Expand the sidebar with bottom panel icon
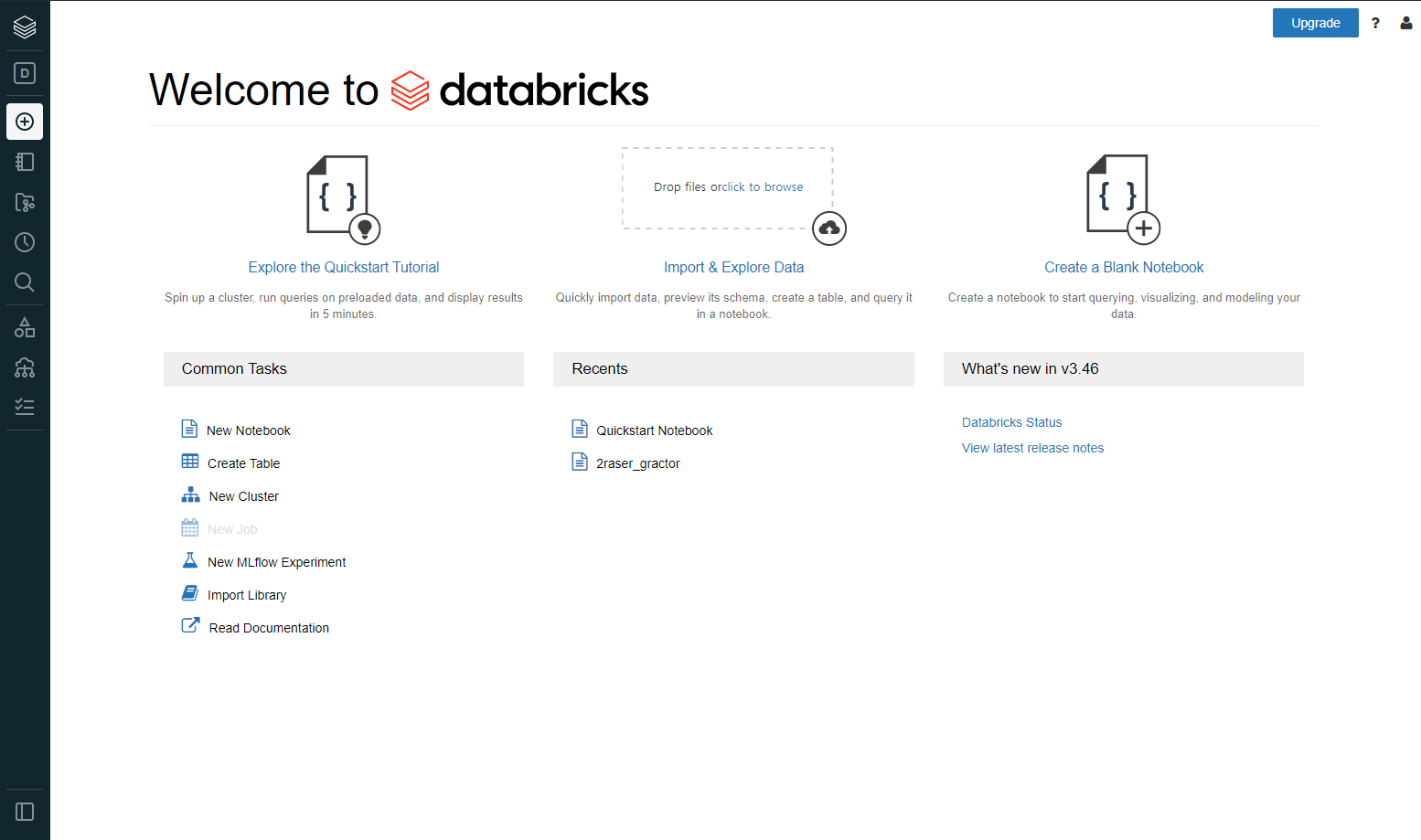 pyautogui.click(x=25, y=812)
